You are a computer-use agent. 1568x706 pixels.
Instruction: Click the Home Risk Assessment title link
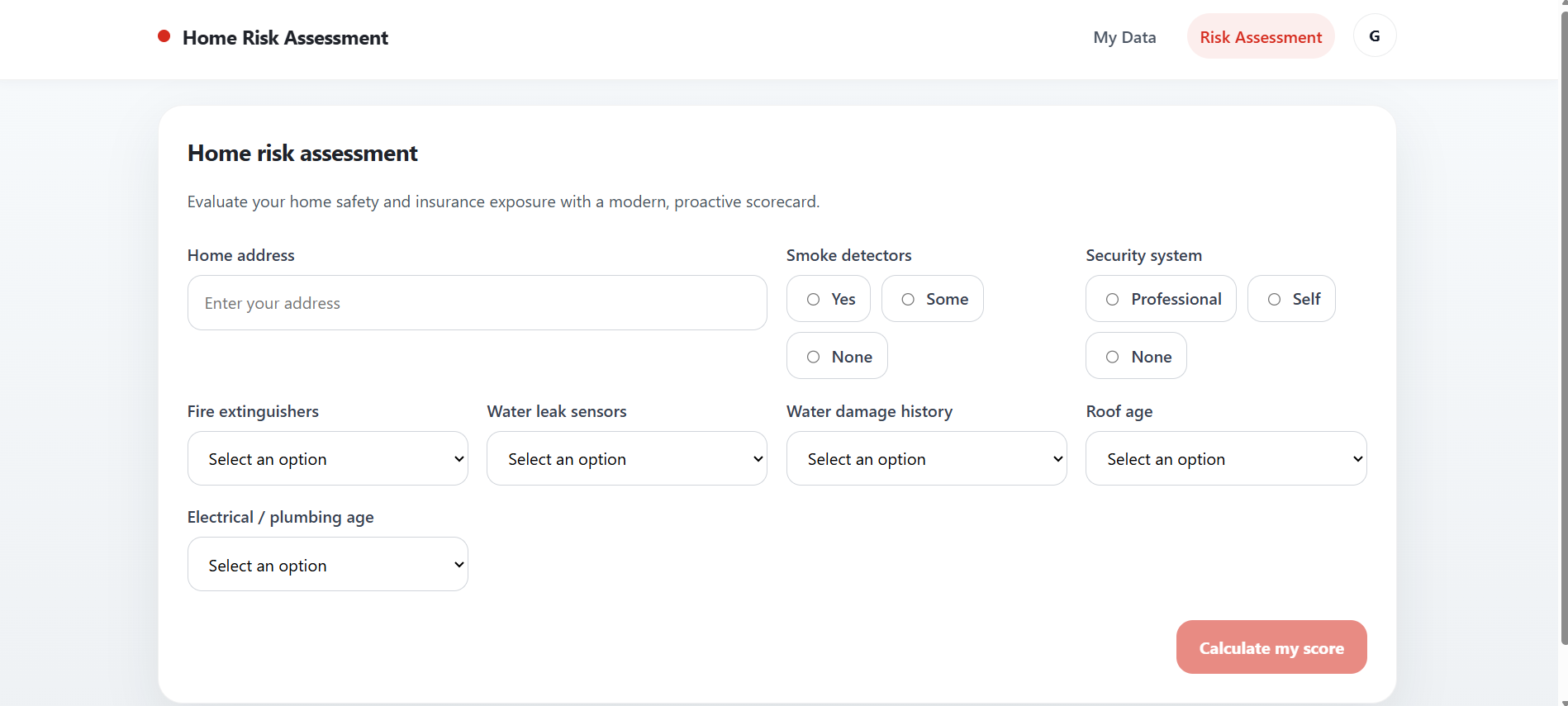click(x=285, y=38)
